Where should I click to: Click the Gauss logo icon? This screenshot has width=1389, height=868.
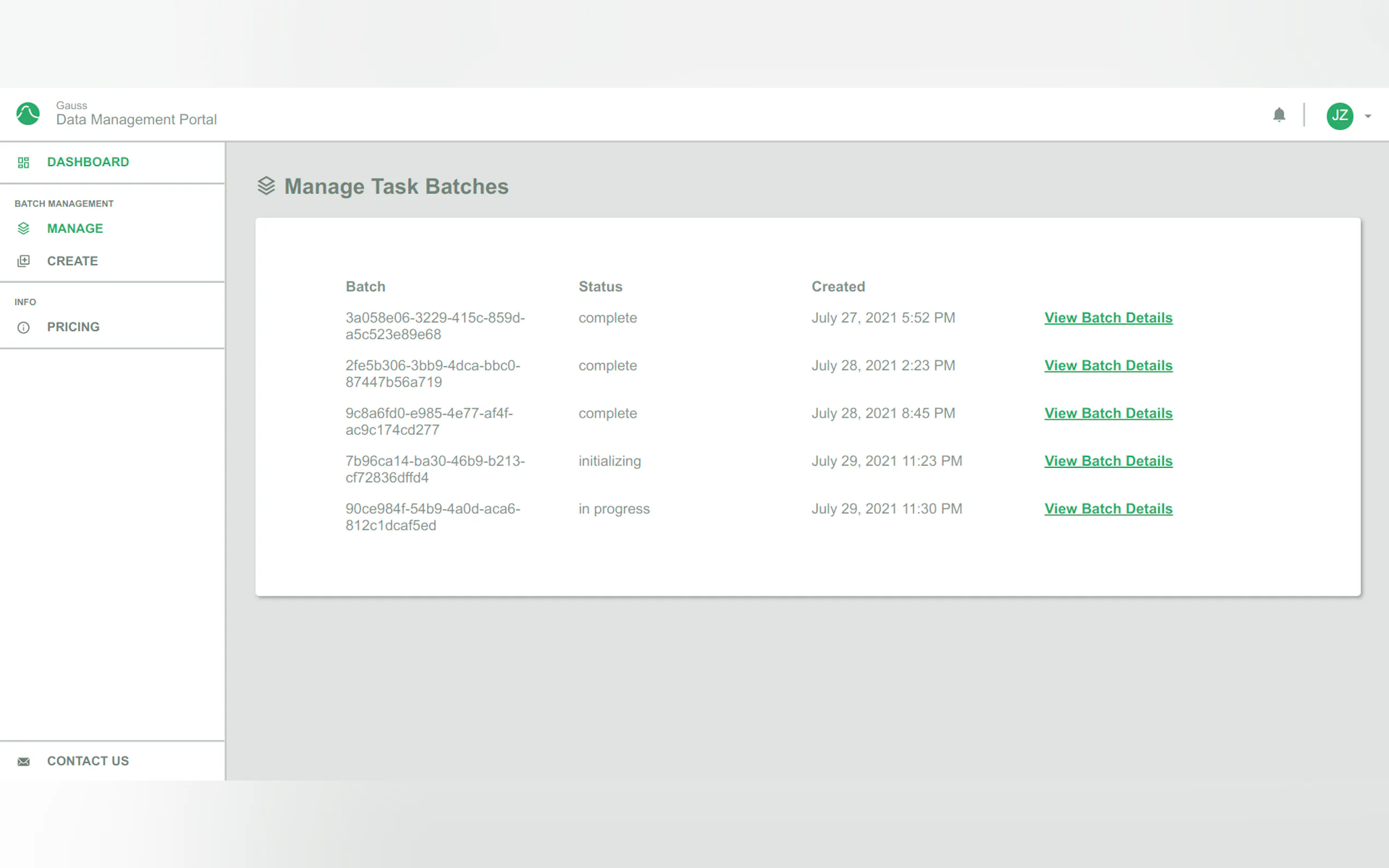coord(27,114)
